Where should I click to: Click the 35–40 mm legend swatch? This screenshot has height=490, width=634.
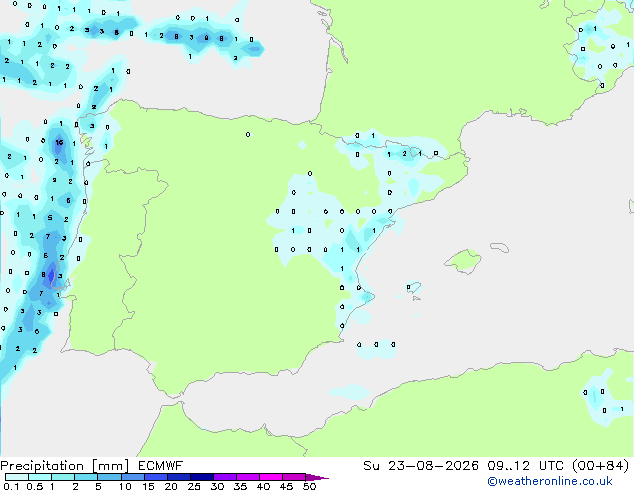[x=247, y=477]
